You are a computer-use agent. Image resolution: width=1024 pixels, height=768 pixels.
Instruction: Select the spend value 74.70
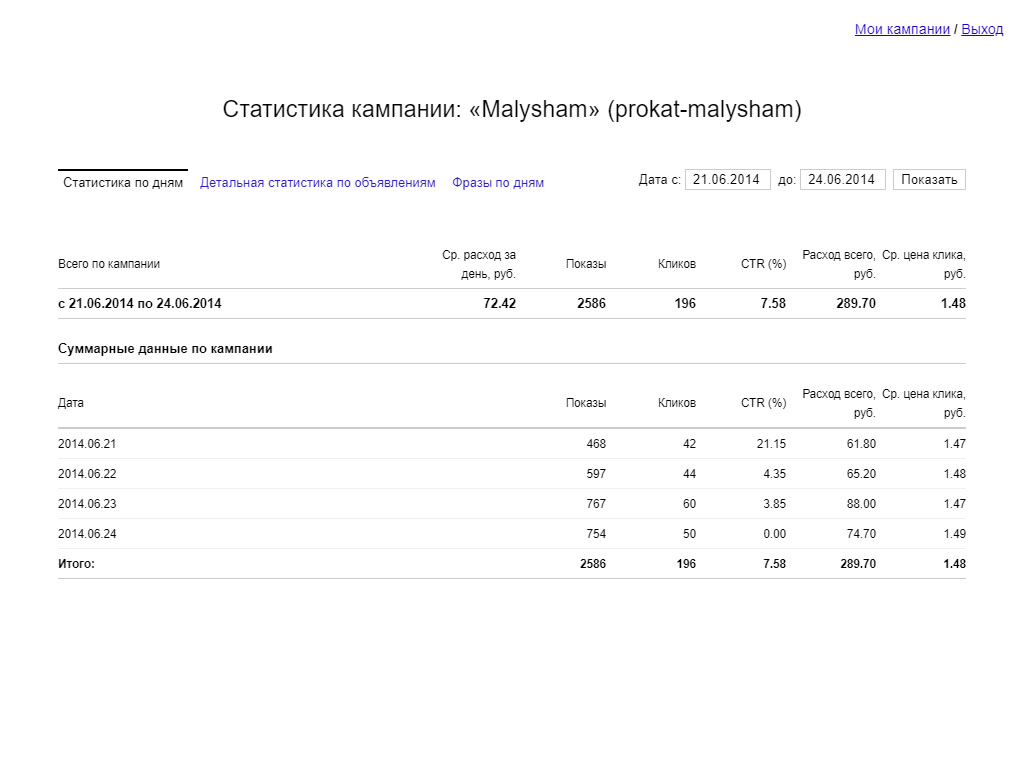point(861,534)
